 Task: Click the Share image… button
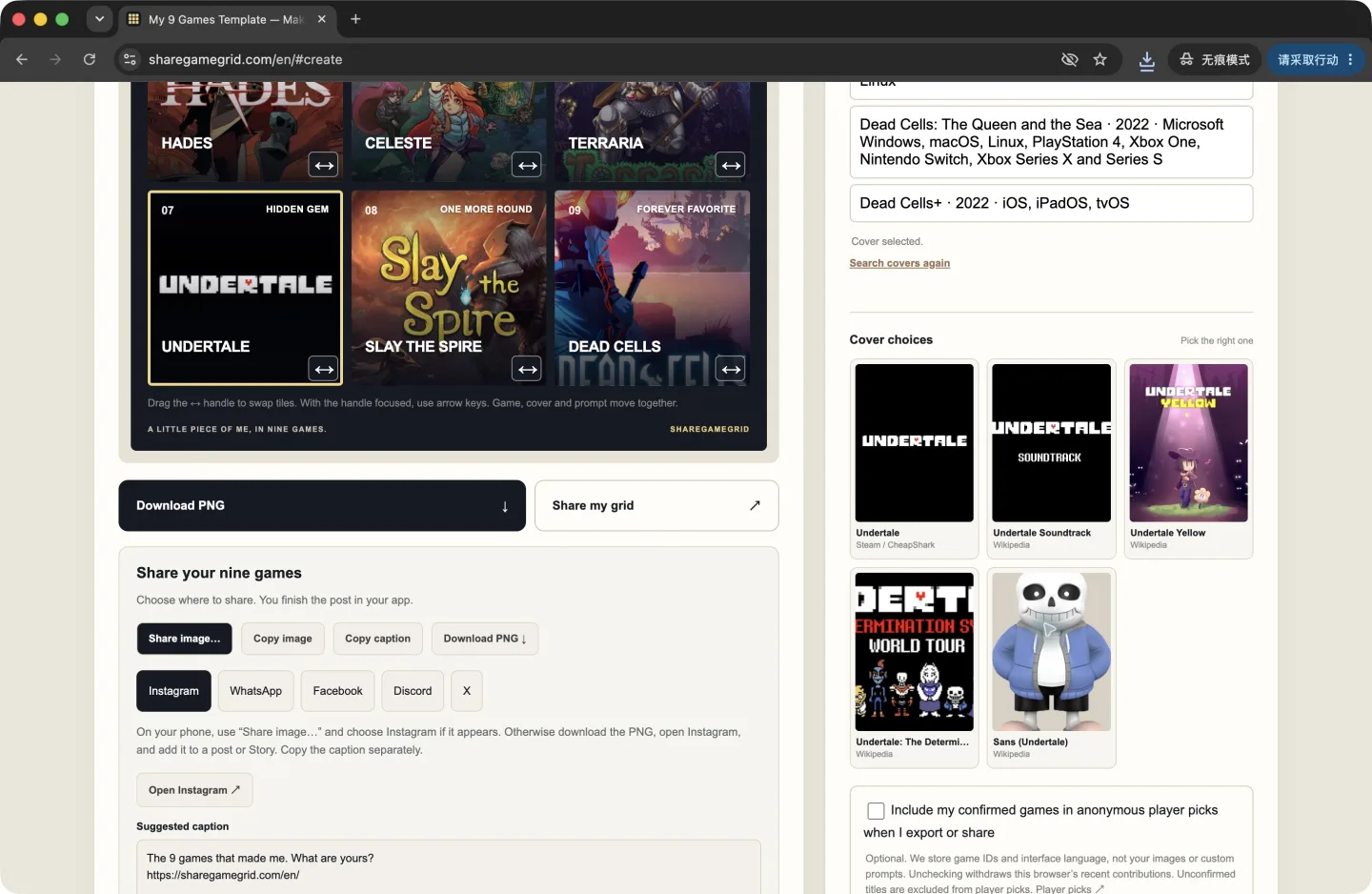(x=184, y=639)
